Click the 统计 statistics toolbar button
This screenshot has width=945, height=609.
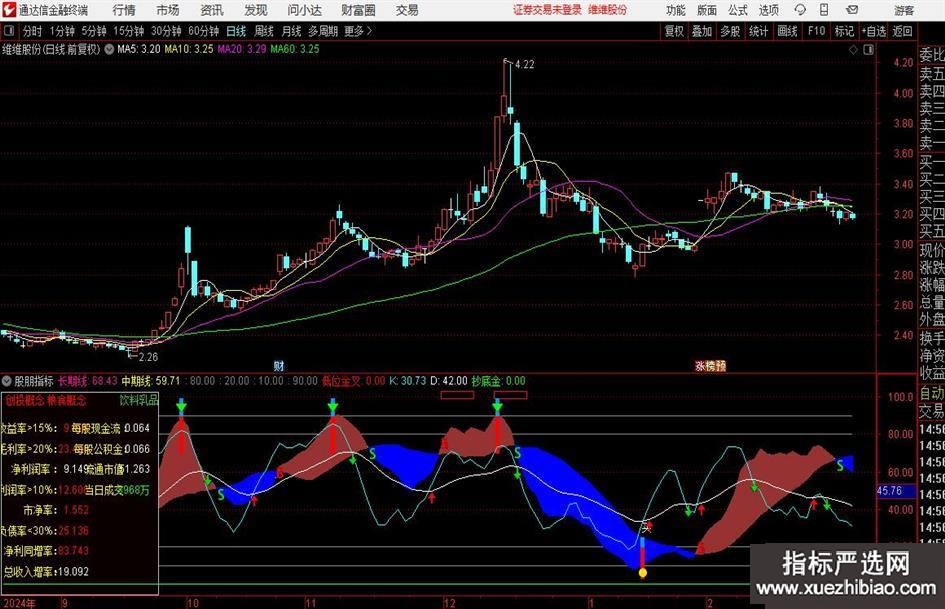coord(758,31)
